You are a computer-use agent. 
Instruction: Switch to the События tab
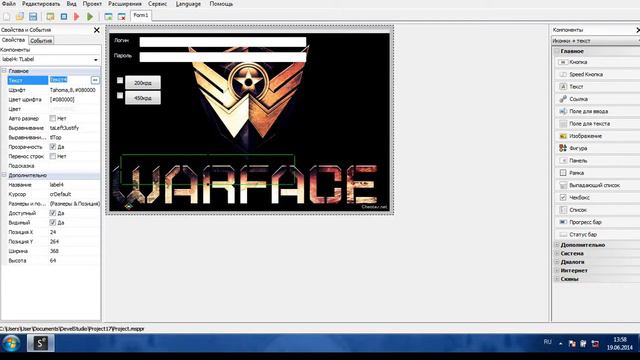coord(41,40)
